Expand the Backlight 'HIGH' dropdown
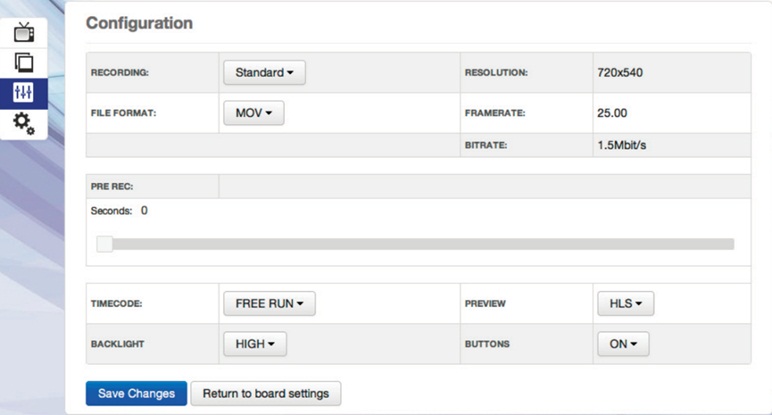 point(254,343)
